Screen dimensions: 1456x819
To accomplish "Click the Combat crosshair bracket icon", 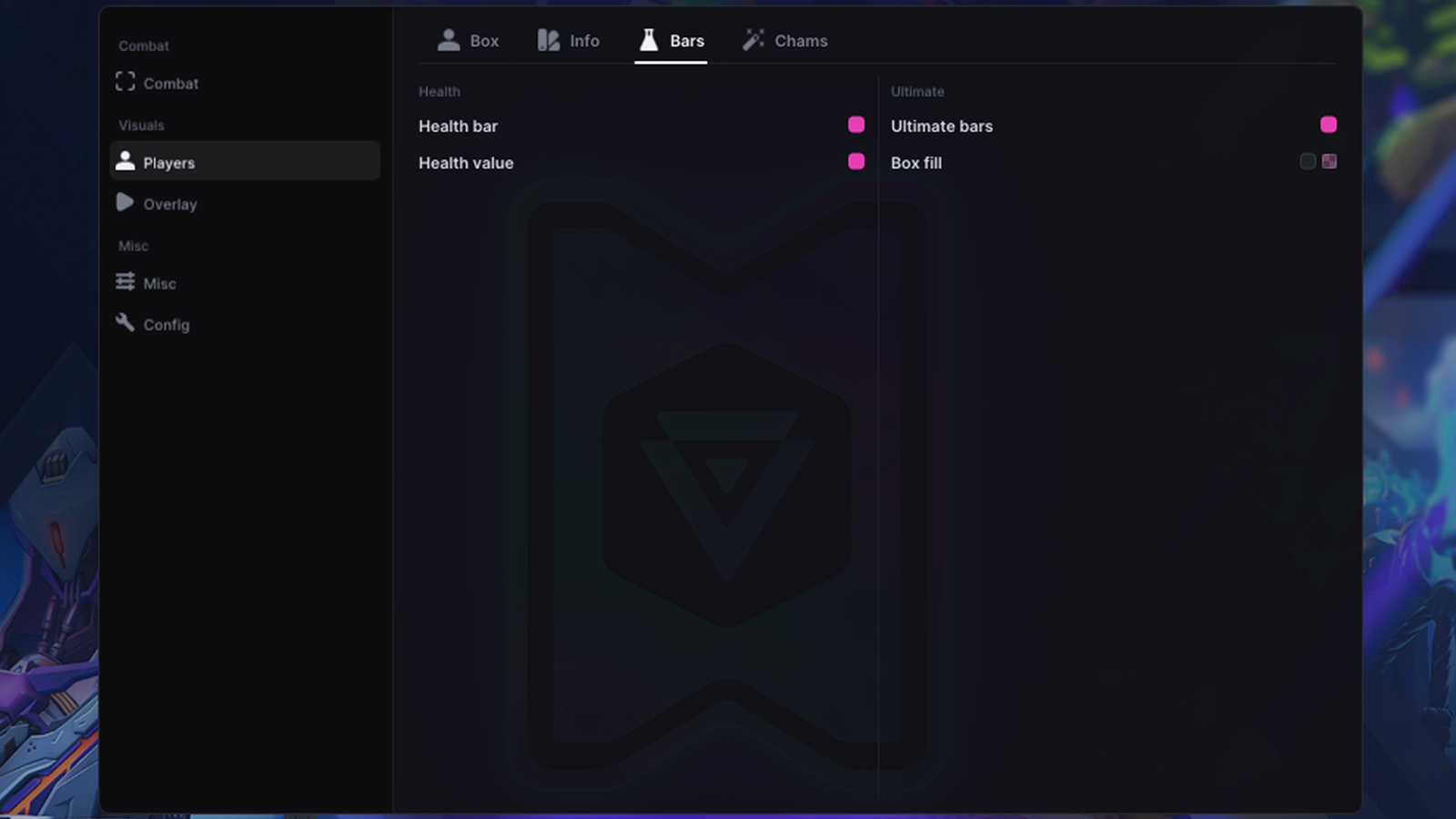I will pos(126,82).
